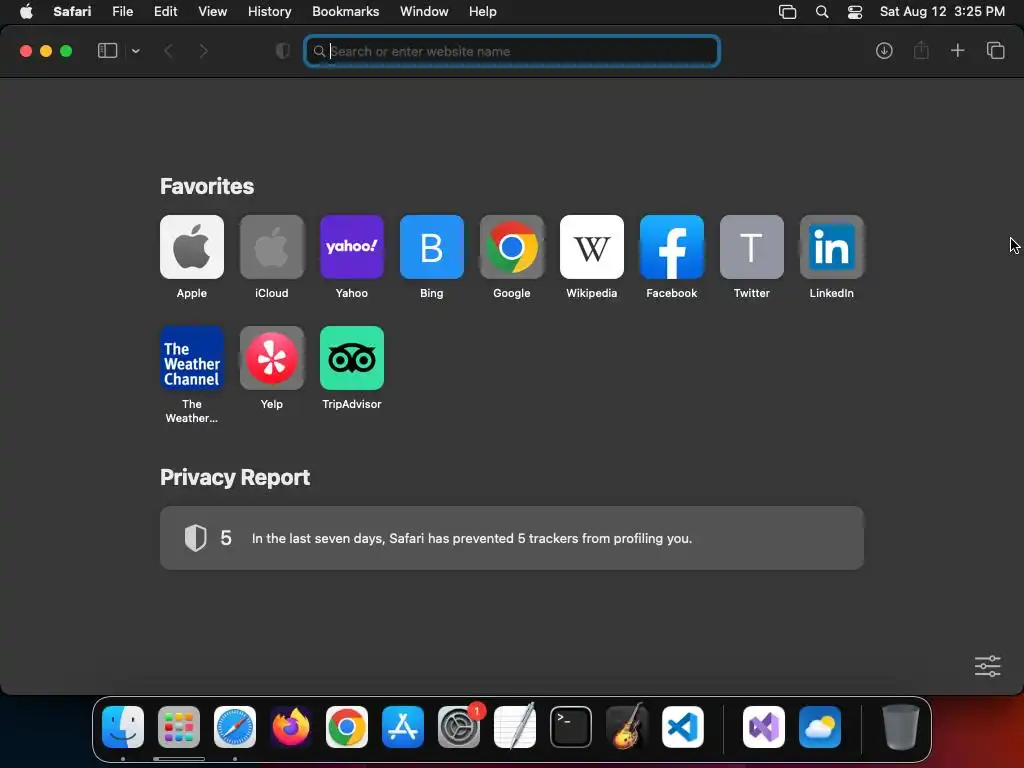Open Control Center in menu bar
This screenshot has width=1024, height=768.
click(x=855, y=12)
